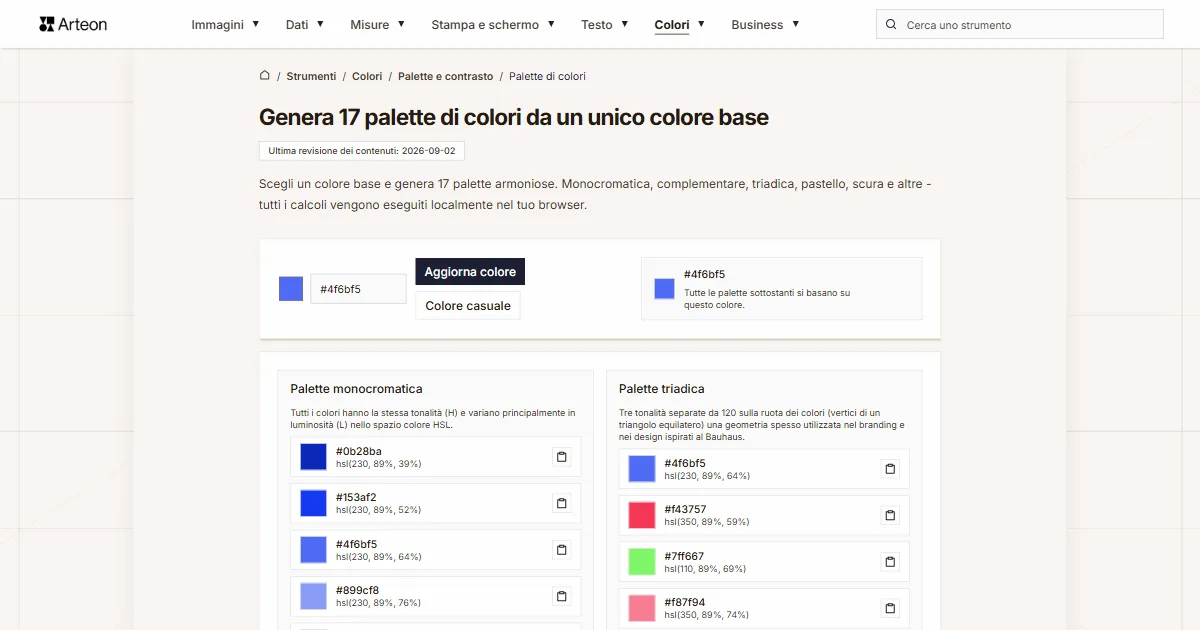Focus the hex color input field
Viewport: 1200px width, 630px height.
point(358,289)
